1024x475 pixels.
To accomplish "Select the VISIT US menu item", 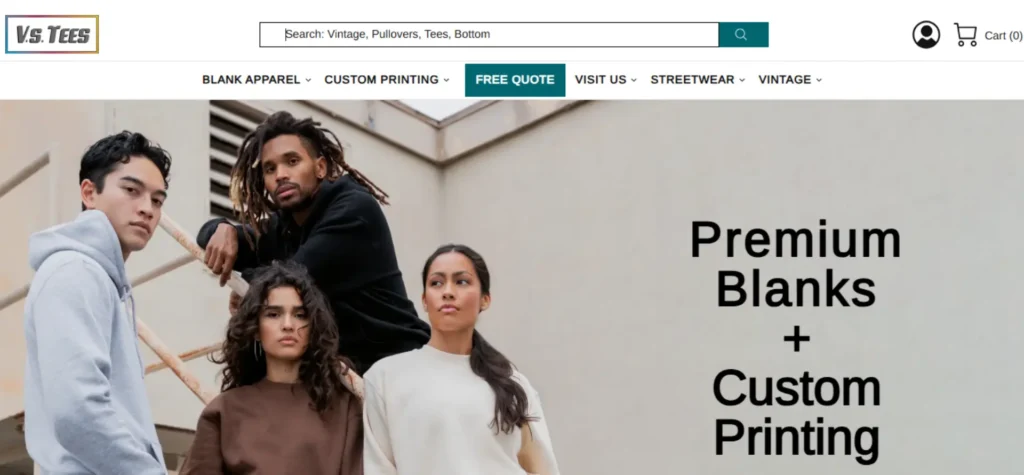I will (x=600, y=80).
